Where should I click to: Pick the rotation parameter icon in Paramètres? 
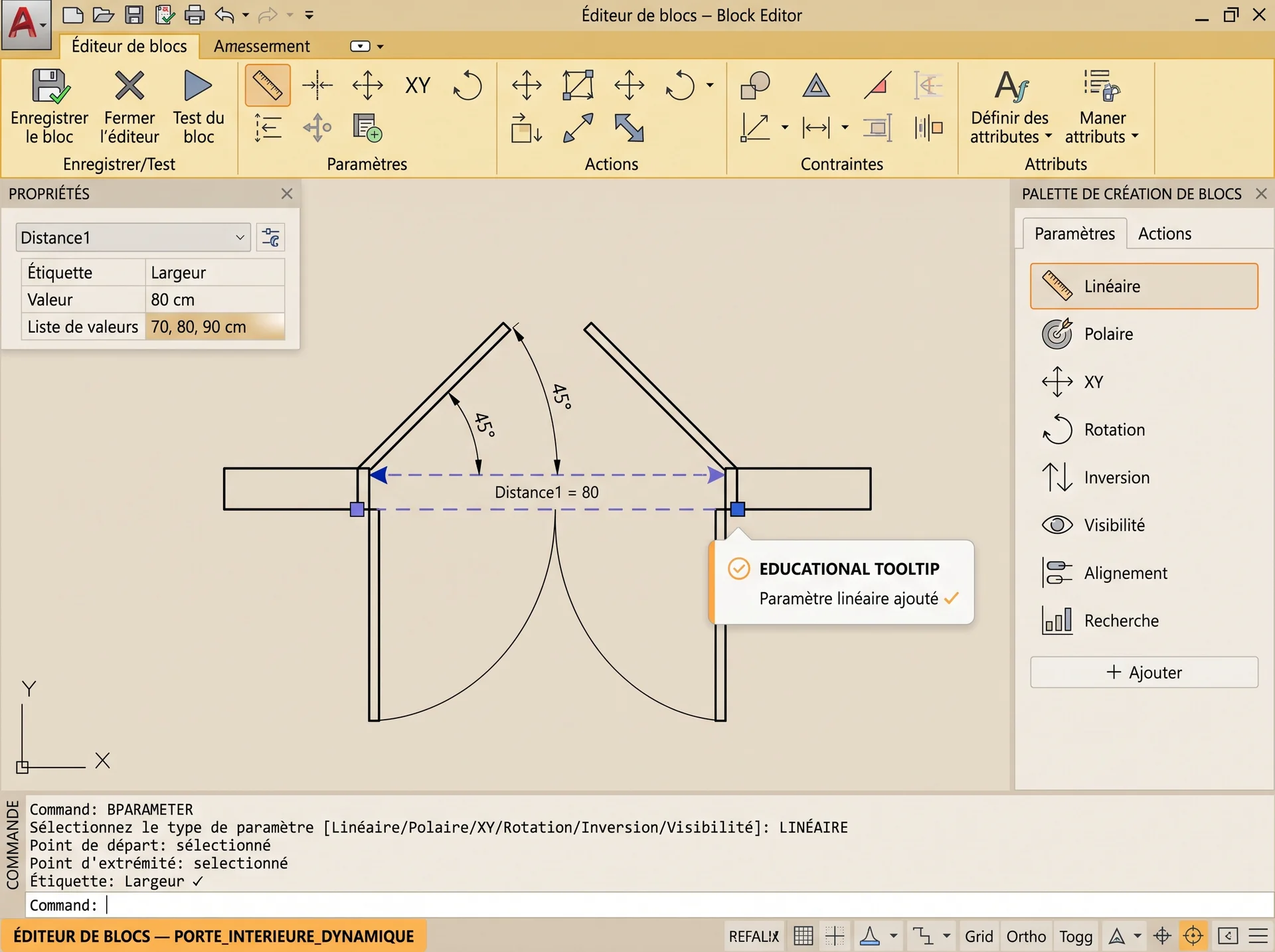(467, 86)
